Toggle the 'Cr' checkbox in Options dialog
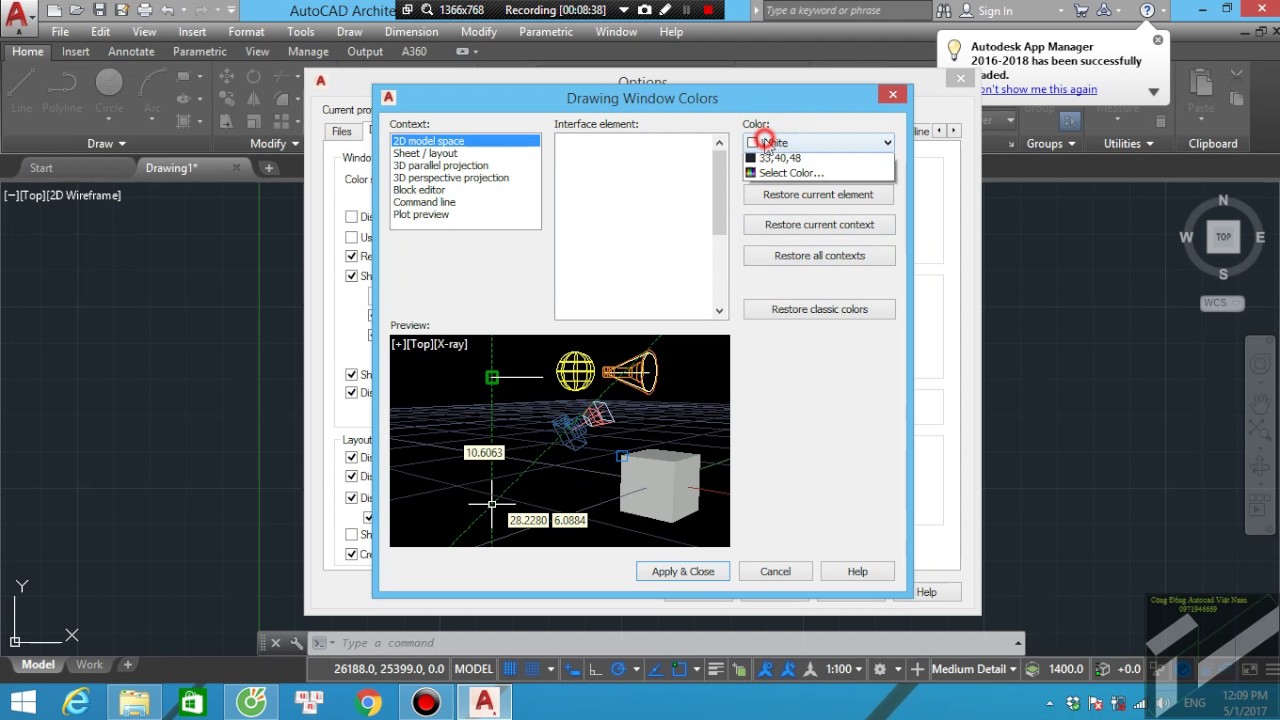The image size is (1280, 720). tap(351, 554)
